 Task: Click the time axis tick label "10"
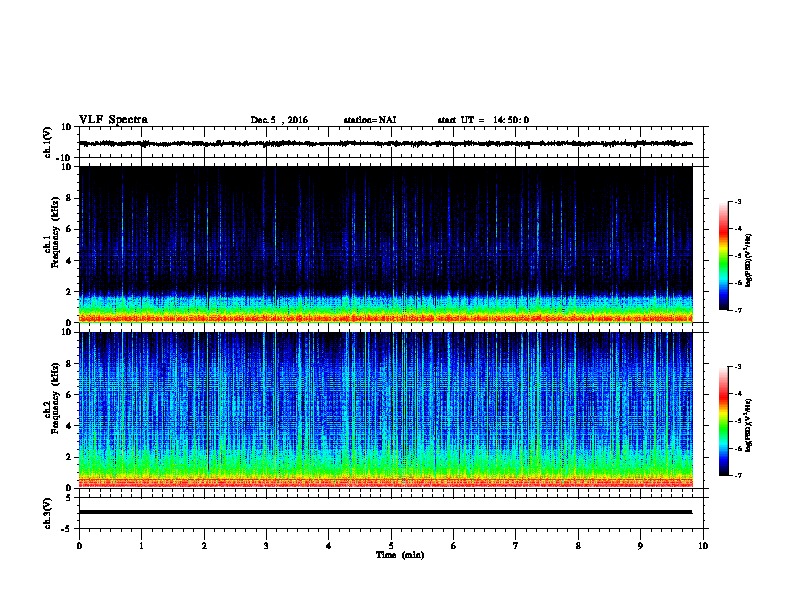click(703, 546)
